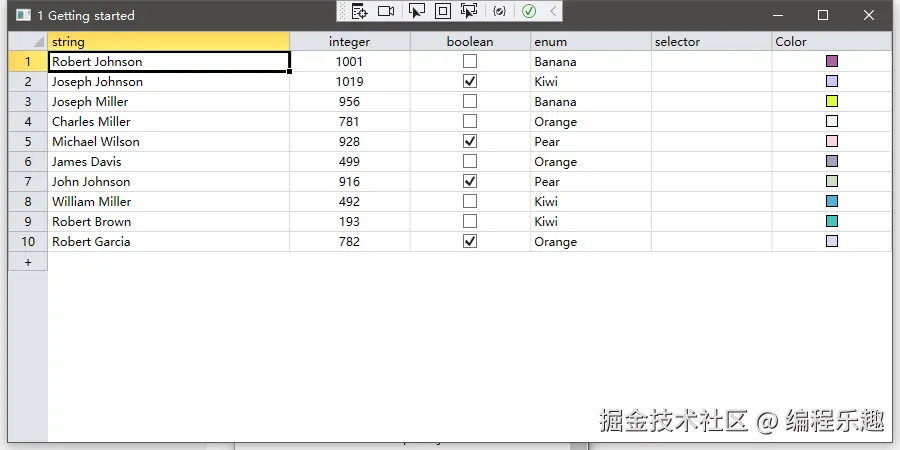Screen dimensions: 900x450
Task: Click the window app icon in title bar
Action: tap(23, 15)
